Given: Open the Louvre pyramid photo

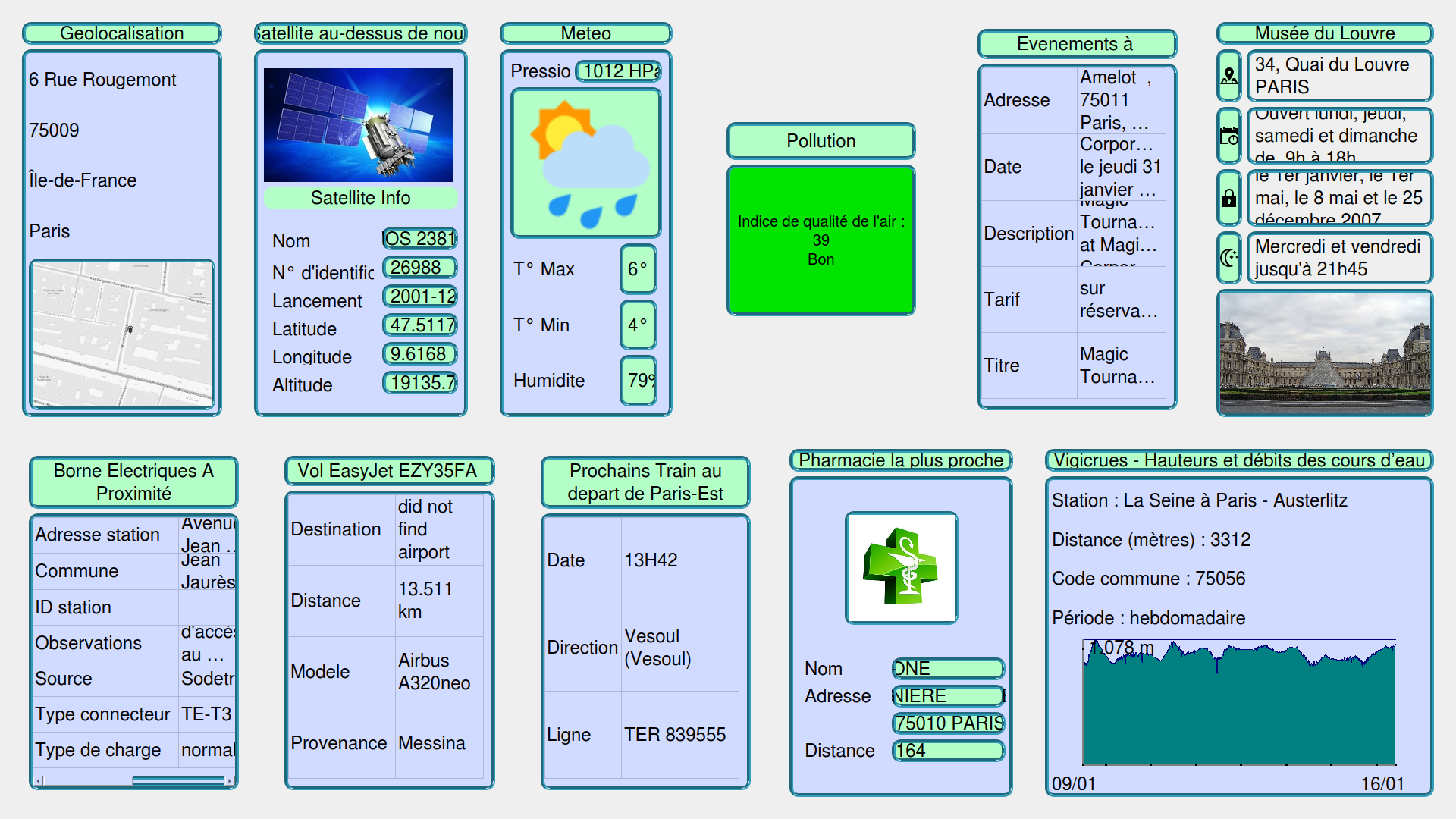Looking at the screenshot, I should (1325, 353).
